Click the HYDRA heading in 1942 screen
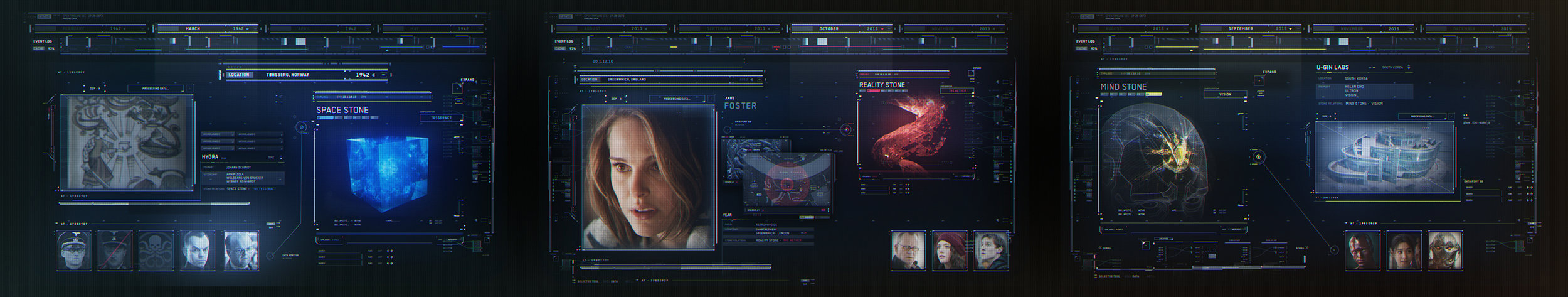Screen dimensions: 1568x297 click(210, 157)
